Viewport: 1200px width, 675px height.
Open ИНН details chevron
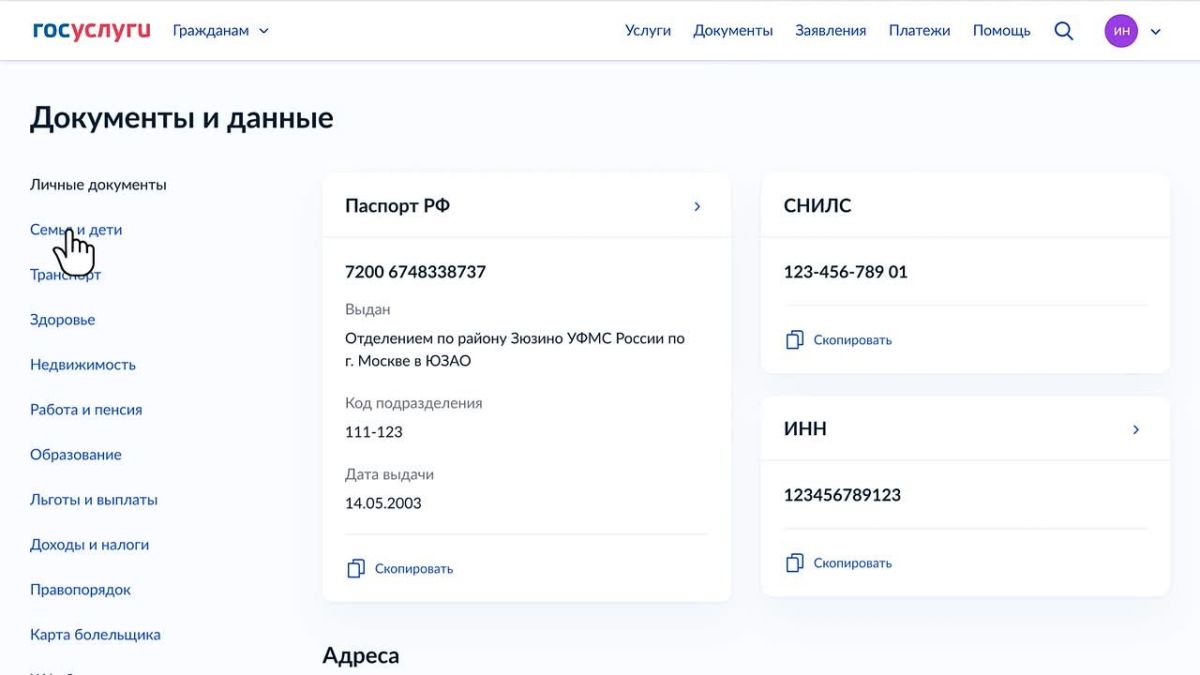click(x=1136, y=429)
